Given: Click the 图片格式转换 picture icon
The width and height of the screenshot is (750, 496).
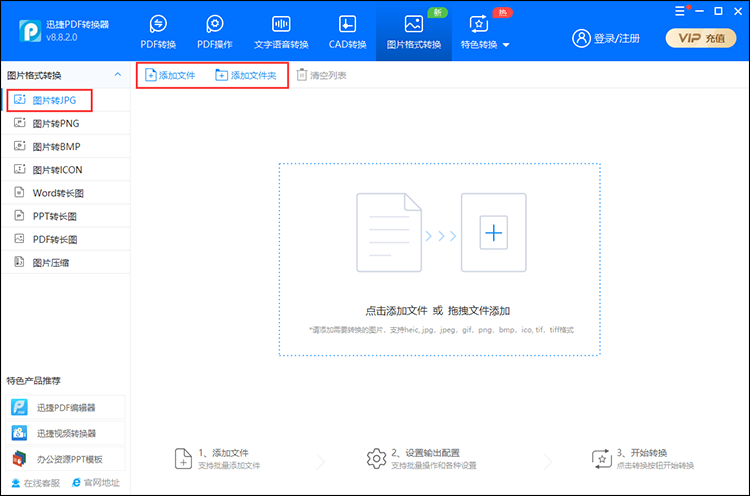Looking at the screenshot, I should 413,23.
